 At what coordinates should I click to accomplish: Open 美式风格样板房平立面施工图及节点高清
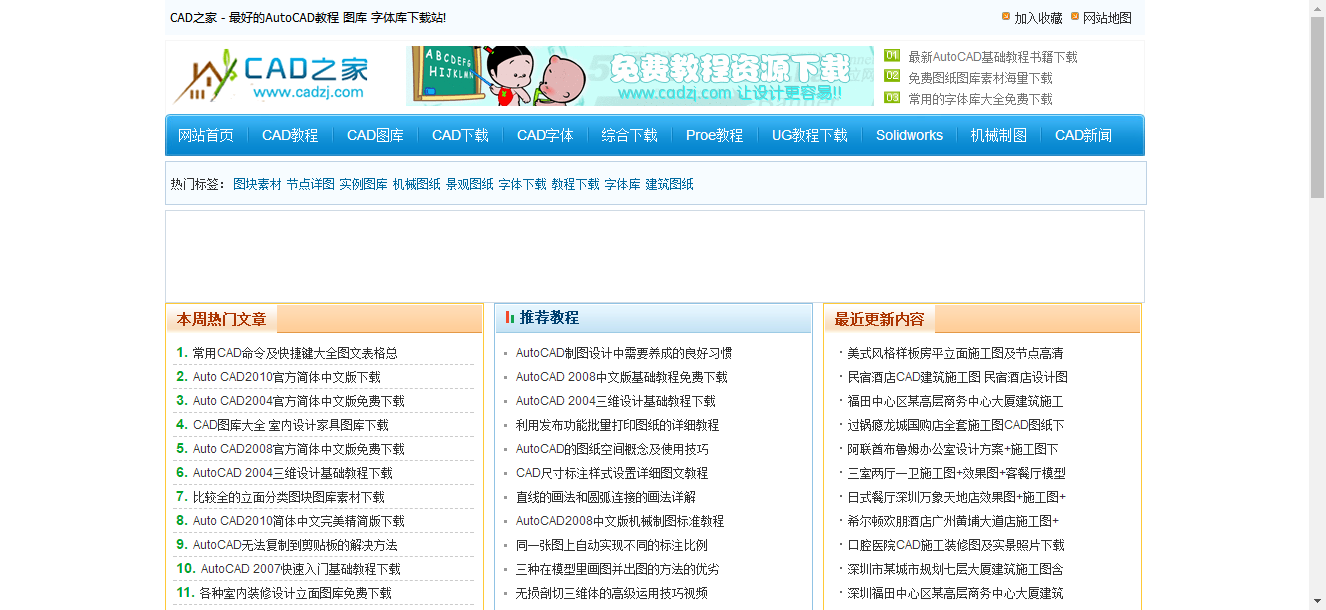(955, 353)
